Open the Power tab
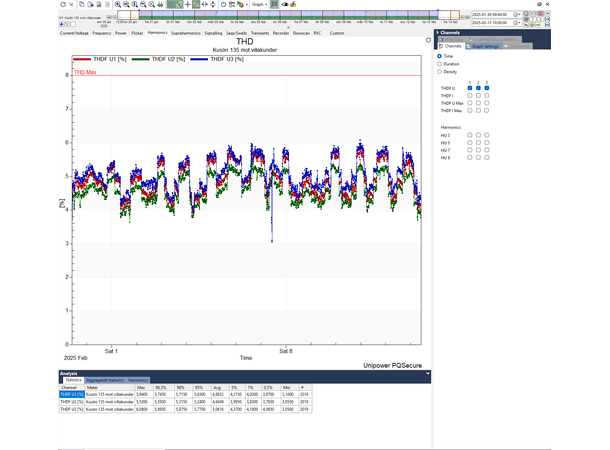The height and width of the screenshot is (450, 610). coord(121,33)
